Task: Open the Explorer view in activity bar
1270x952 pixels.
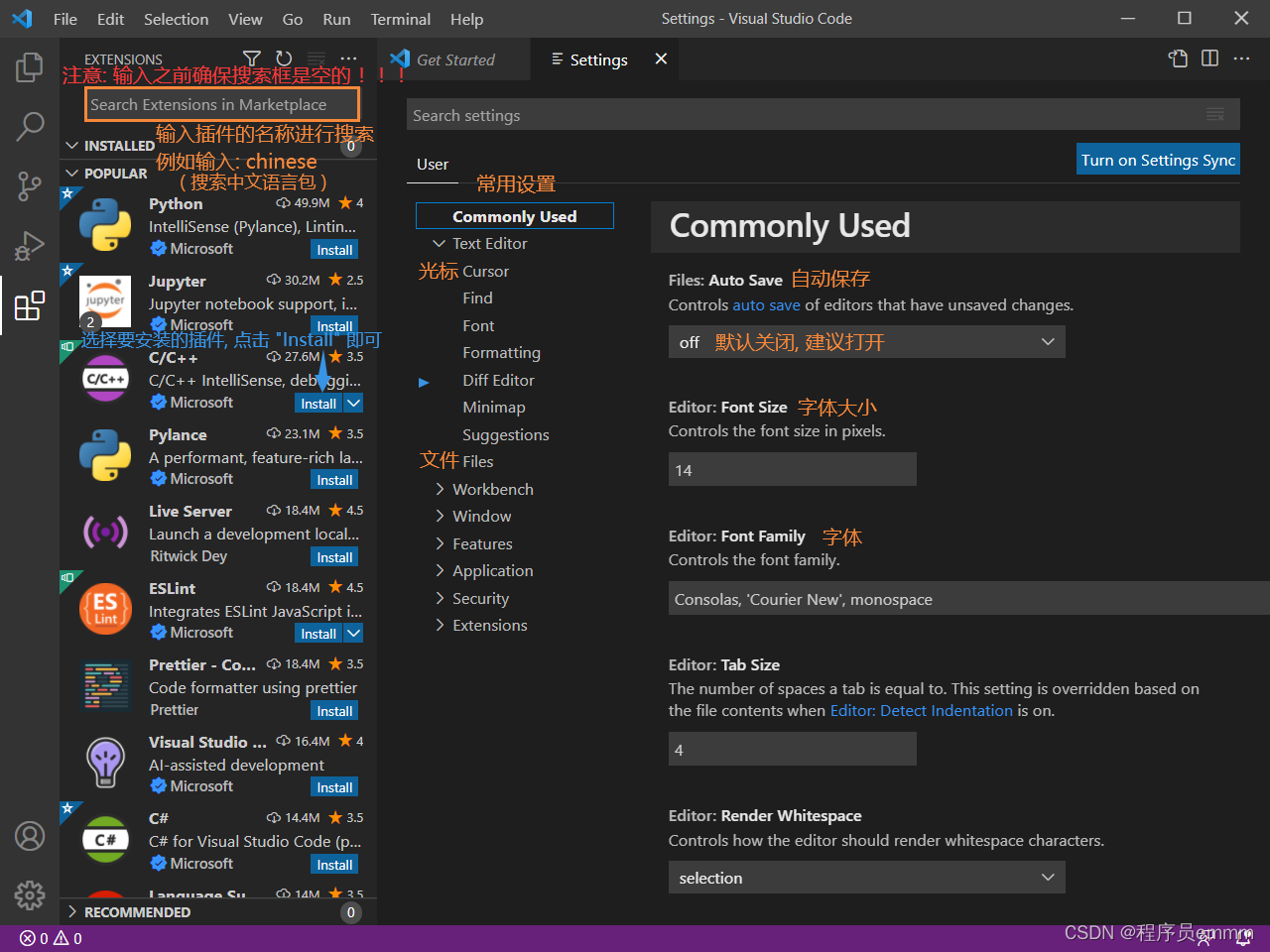Action: click(x=30, y=67)
